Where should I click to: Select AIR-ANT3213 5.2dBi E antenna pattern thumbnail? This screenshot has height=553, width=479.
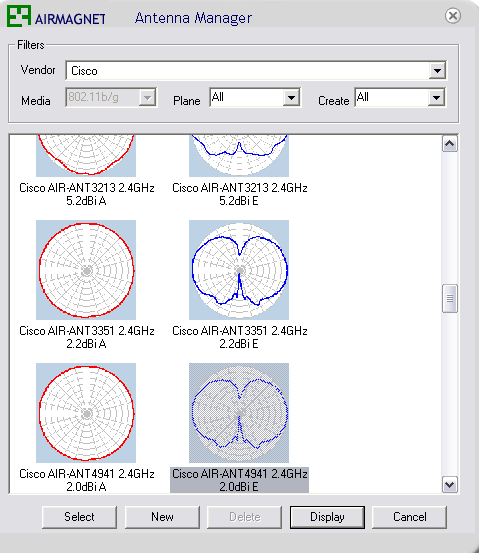pos(239,156)
